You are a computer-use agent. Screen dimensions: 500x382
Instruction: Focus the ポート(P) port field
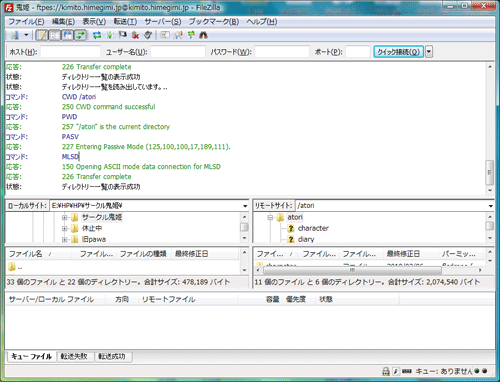(x=358, y=52)
